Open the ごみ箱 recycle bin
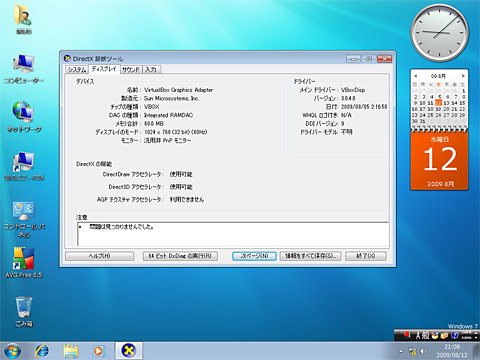The height and width of the screenshot is (360, 480). pos(24,311)
